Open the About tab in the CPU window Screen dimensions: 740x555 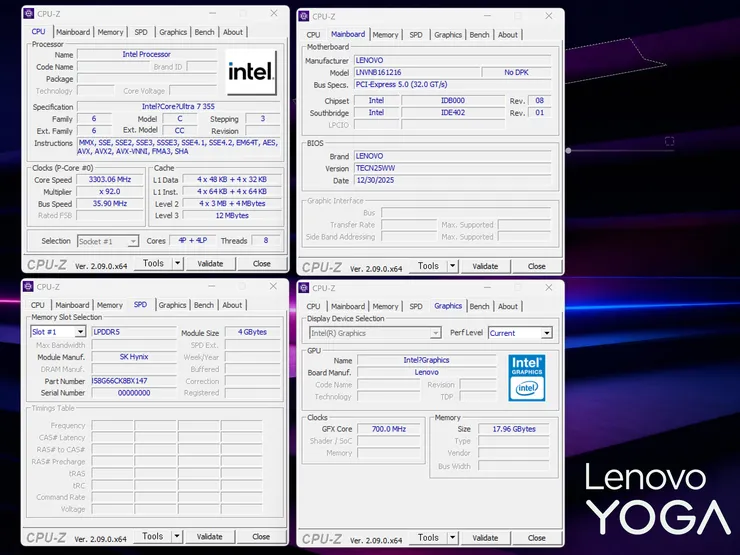(233, 32)
